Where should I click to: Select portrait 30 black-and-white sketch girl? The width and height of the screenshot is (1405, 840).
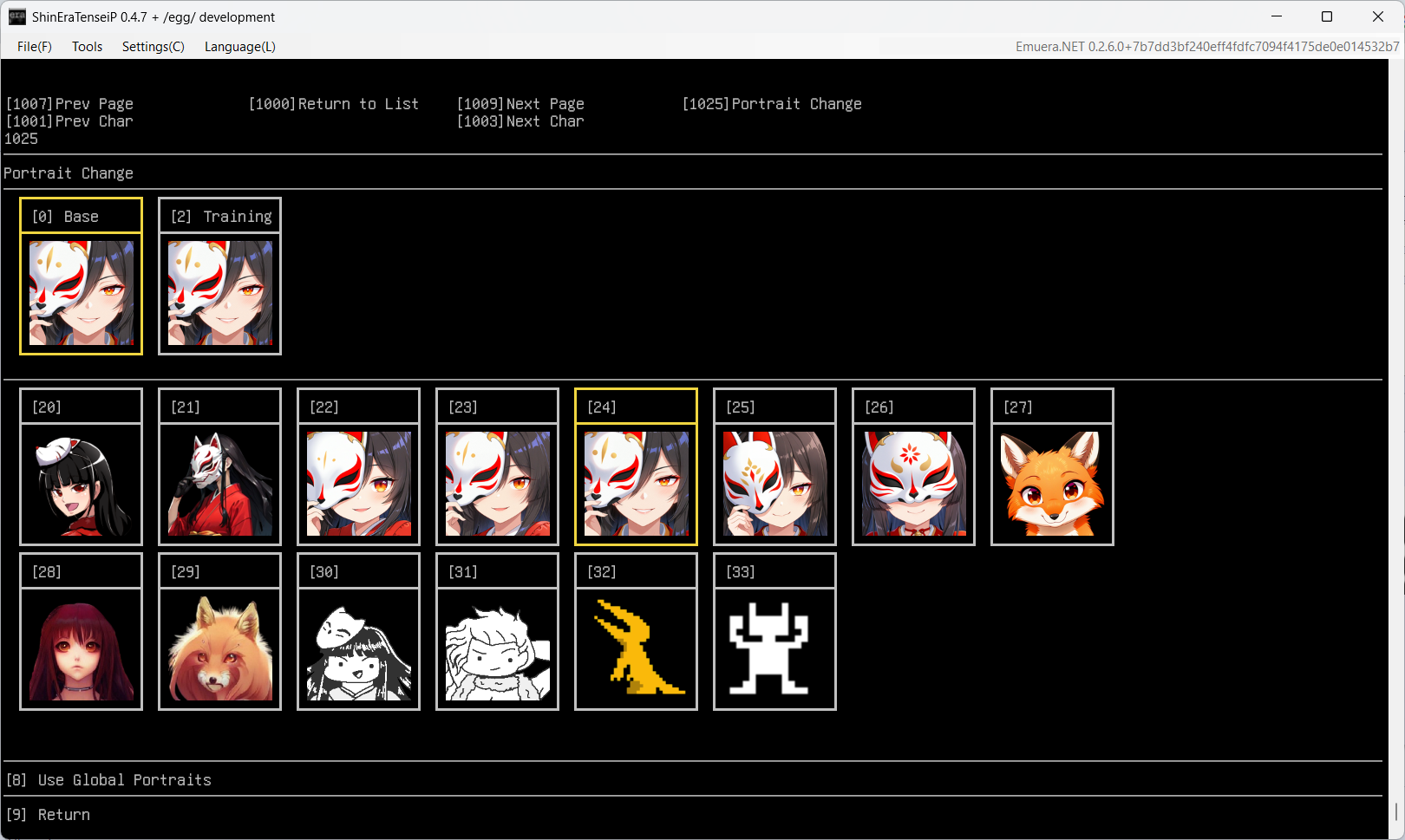(358, 648)
